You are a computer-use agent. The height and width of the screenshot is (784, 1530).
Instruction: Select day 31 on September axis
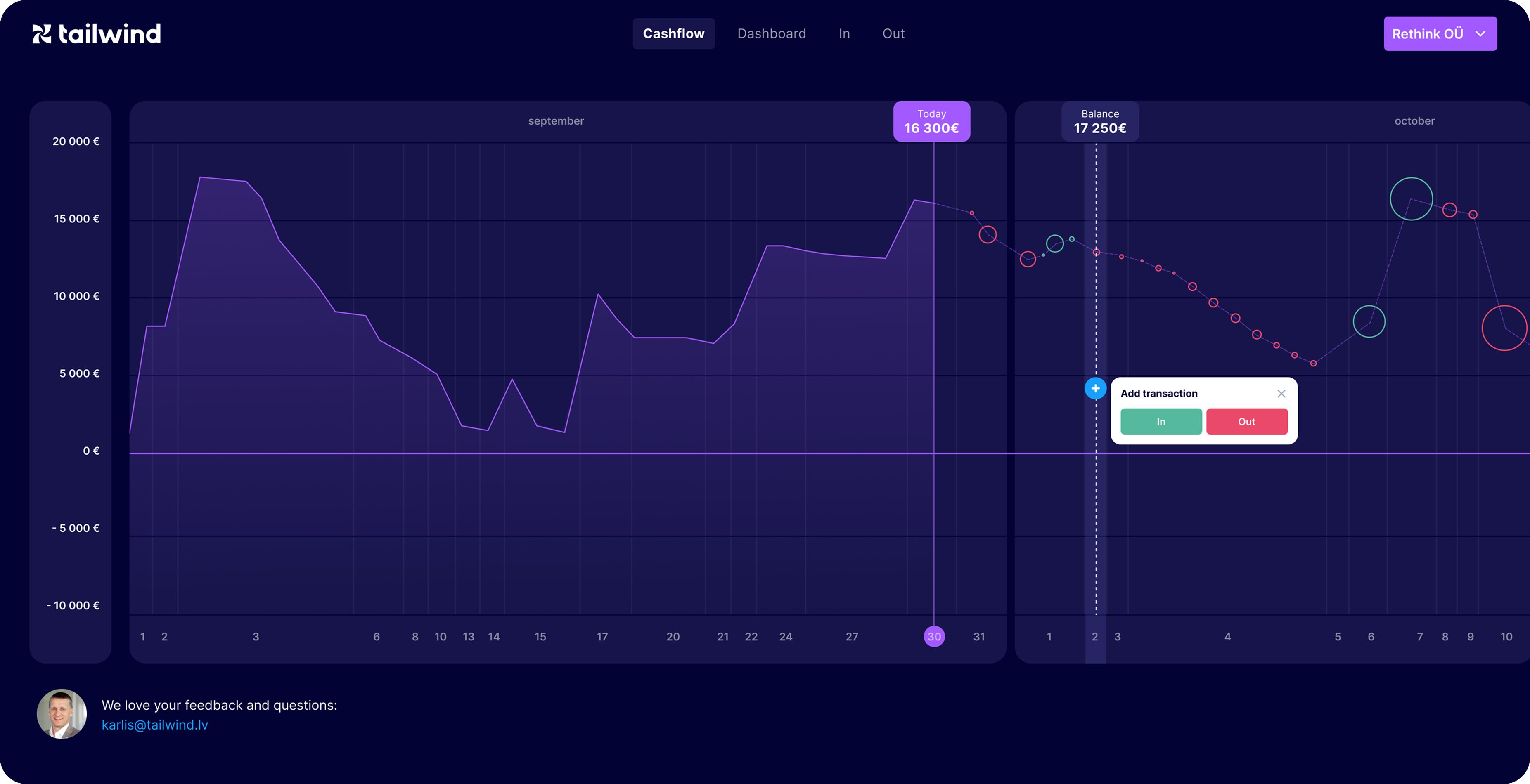tap(979, 636)
